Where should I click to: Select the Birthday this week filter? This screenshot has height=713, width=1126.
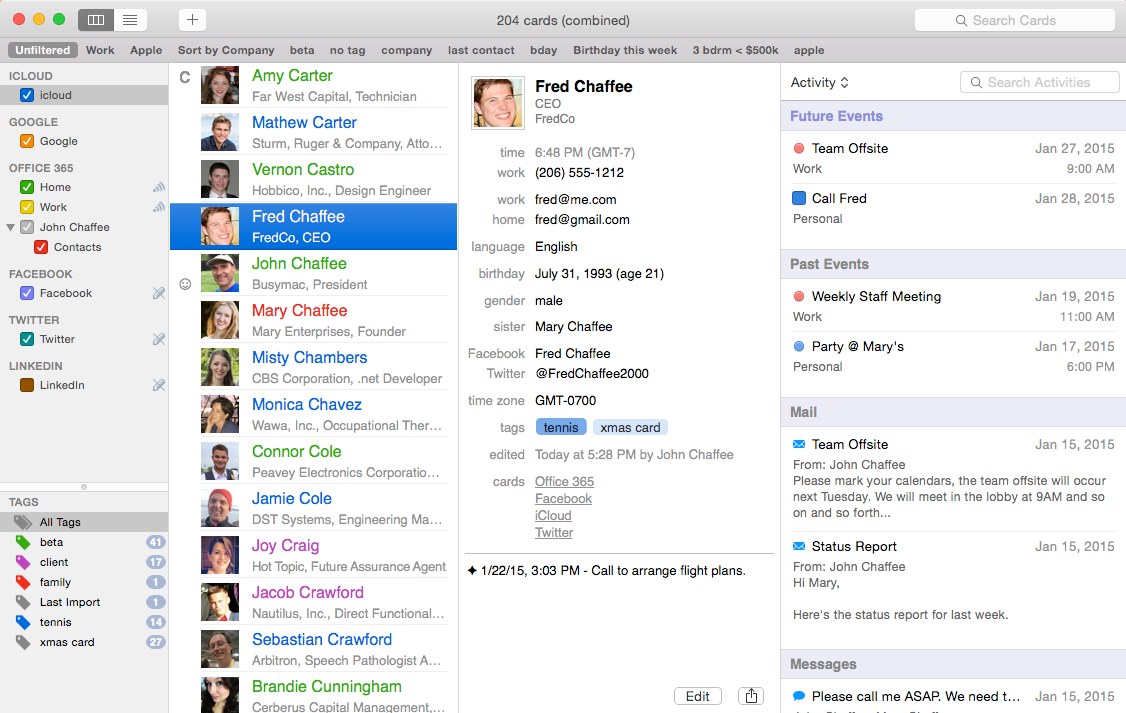[x=625, y=50]
